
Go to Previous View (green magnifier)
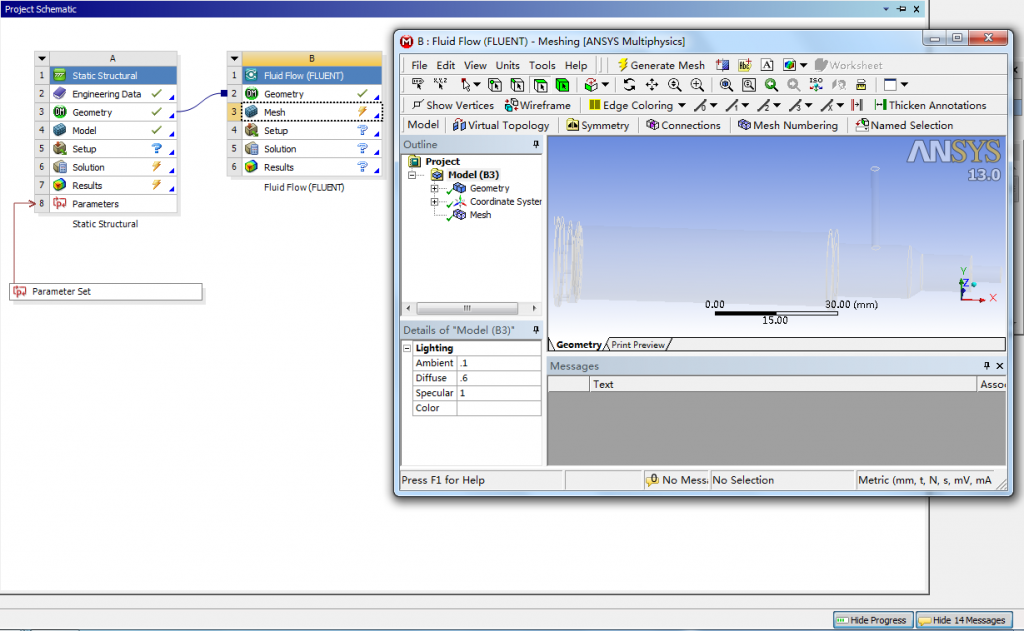coord(771,84)
